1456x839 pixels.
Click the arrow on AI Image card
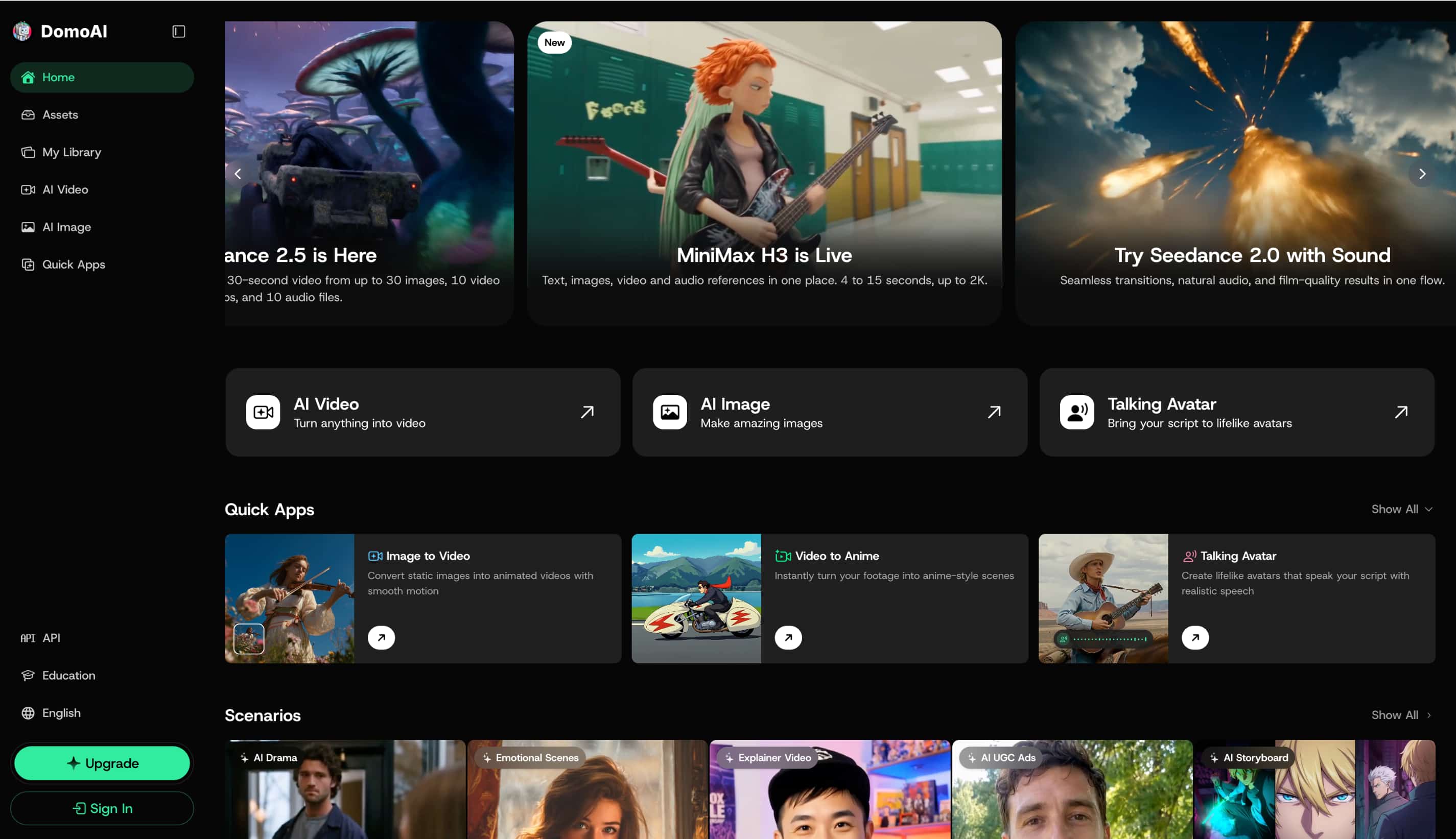point(994,412)
